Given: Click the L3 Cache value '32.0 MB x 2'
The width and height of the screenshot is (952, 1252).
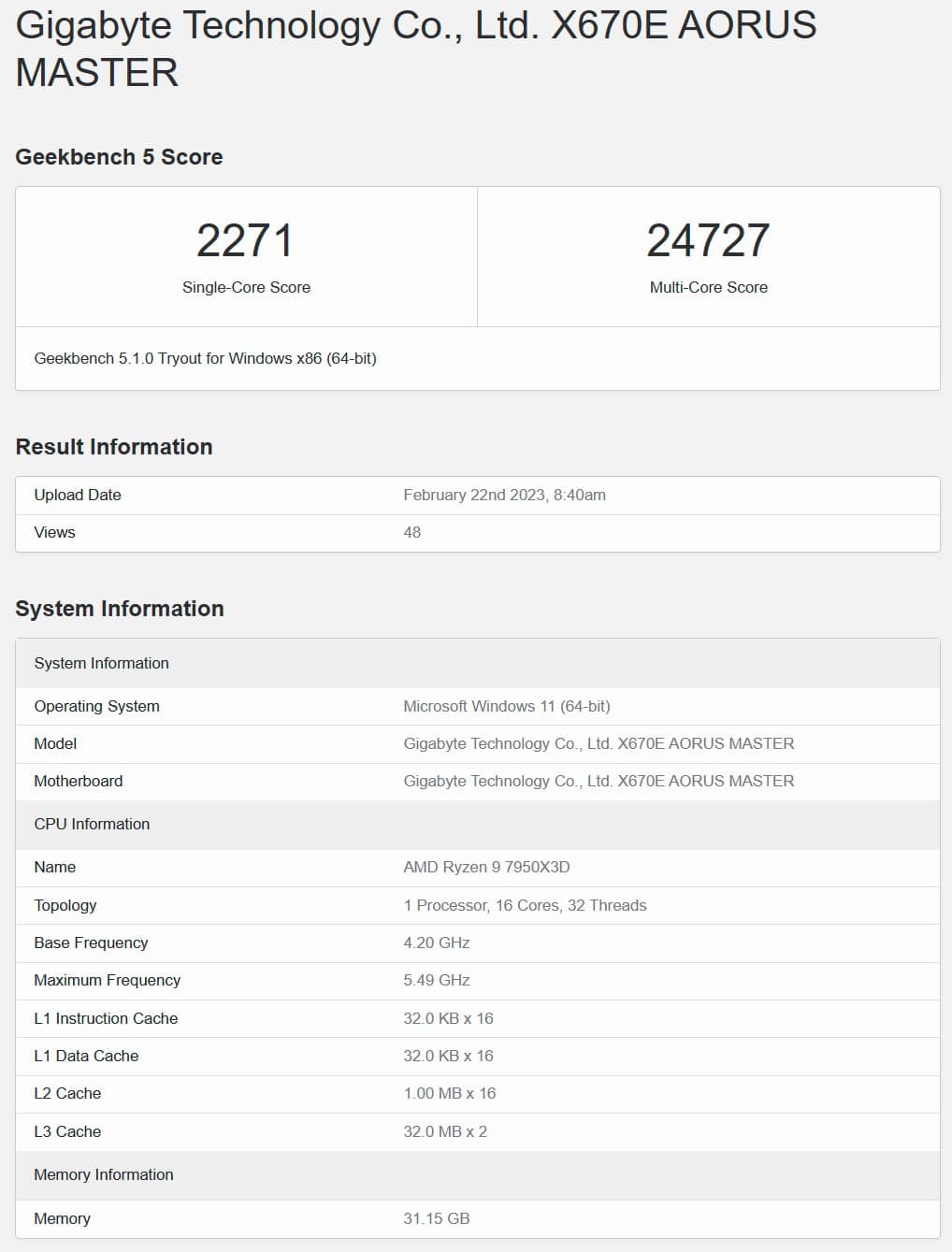Looking at the screenshot, I should pos(444,1131).
